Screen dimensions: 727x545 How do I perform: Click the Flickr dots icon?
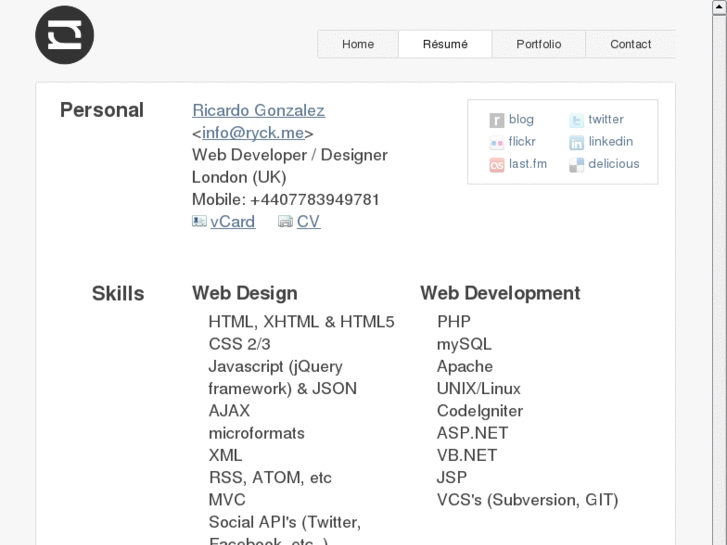pos(496,143)
